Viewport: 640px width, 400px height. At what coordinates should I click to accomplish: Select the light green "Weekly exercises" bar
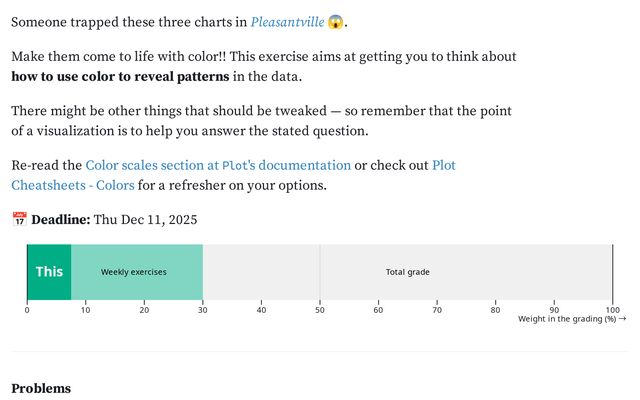[134, 272]
